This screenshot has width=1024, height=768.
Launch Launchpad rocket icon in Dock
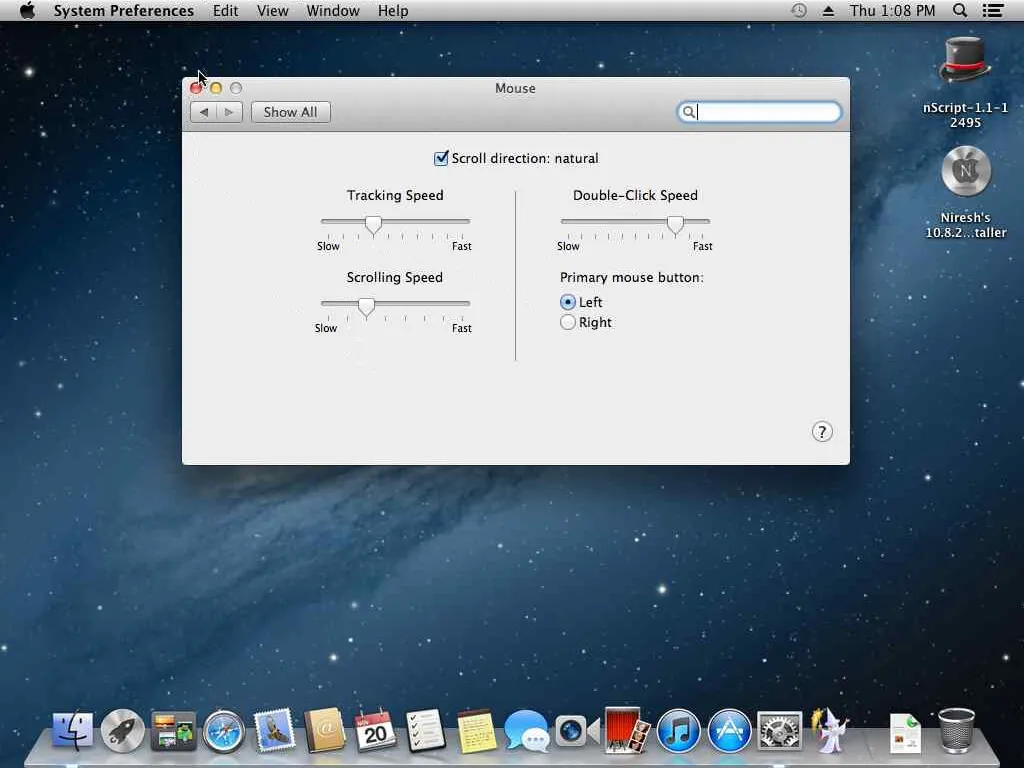click(x=123, y=730)
